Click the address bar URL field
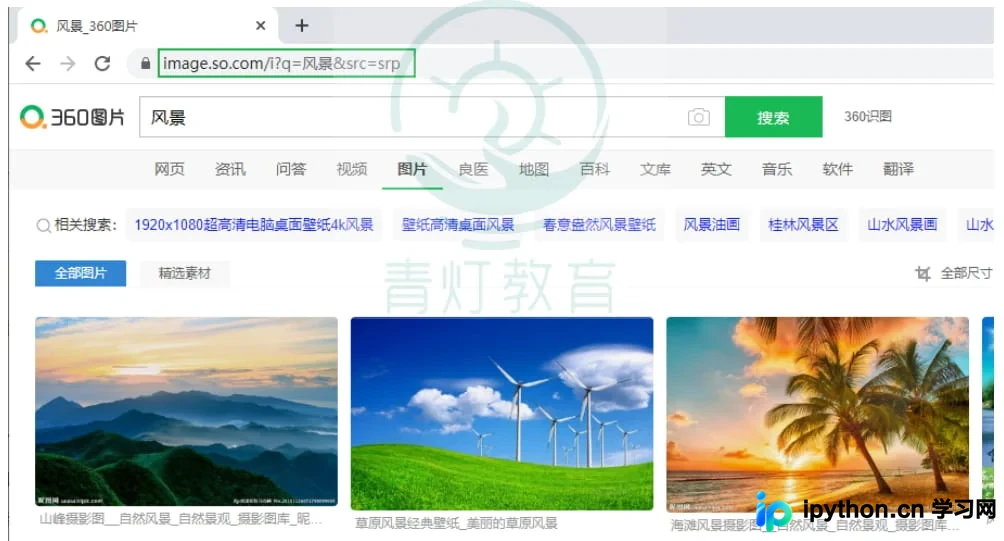1004x541 pixels. 286,63
